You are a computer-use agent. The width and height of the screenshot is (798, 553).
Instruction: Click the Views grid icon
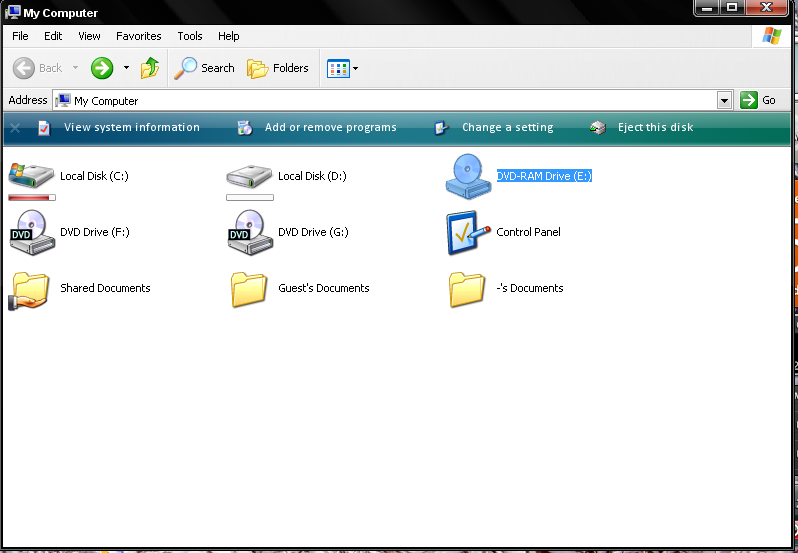point(338,68)
